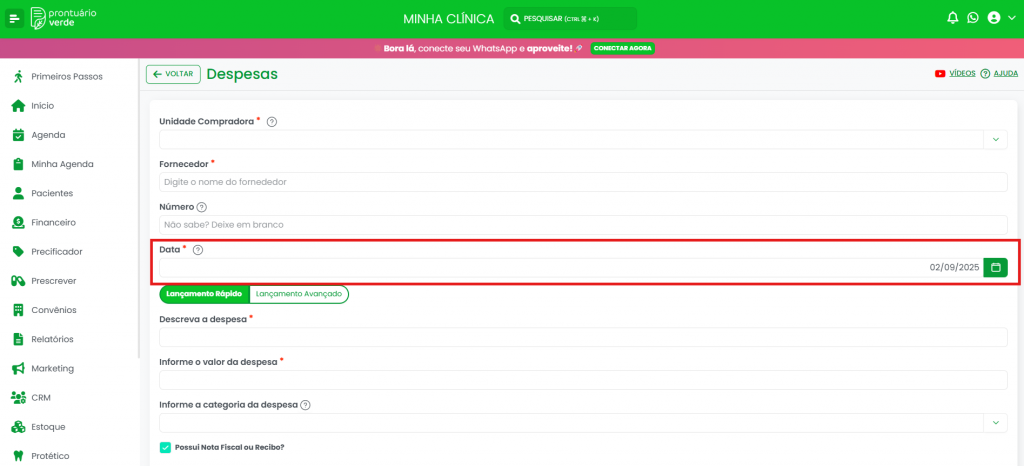Screen dimensions: 1024x466
Task: Click the WhatsApp icon in header
Action: (972, 18)
